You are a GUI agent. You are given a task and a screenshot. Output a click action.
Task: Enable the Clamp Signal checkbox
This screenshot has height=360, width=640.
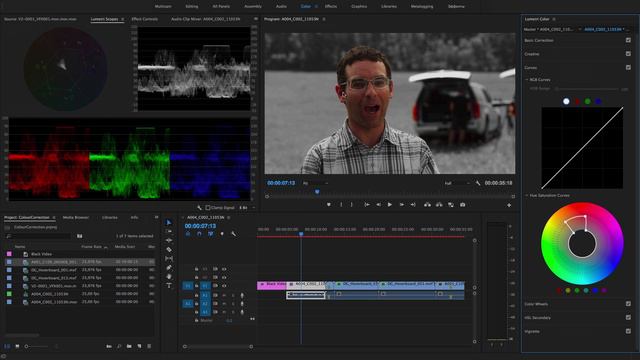click(x=207, y=208)
